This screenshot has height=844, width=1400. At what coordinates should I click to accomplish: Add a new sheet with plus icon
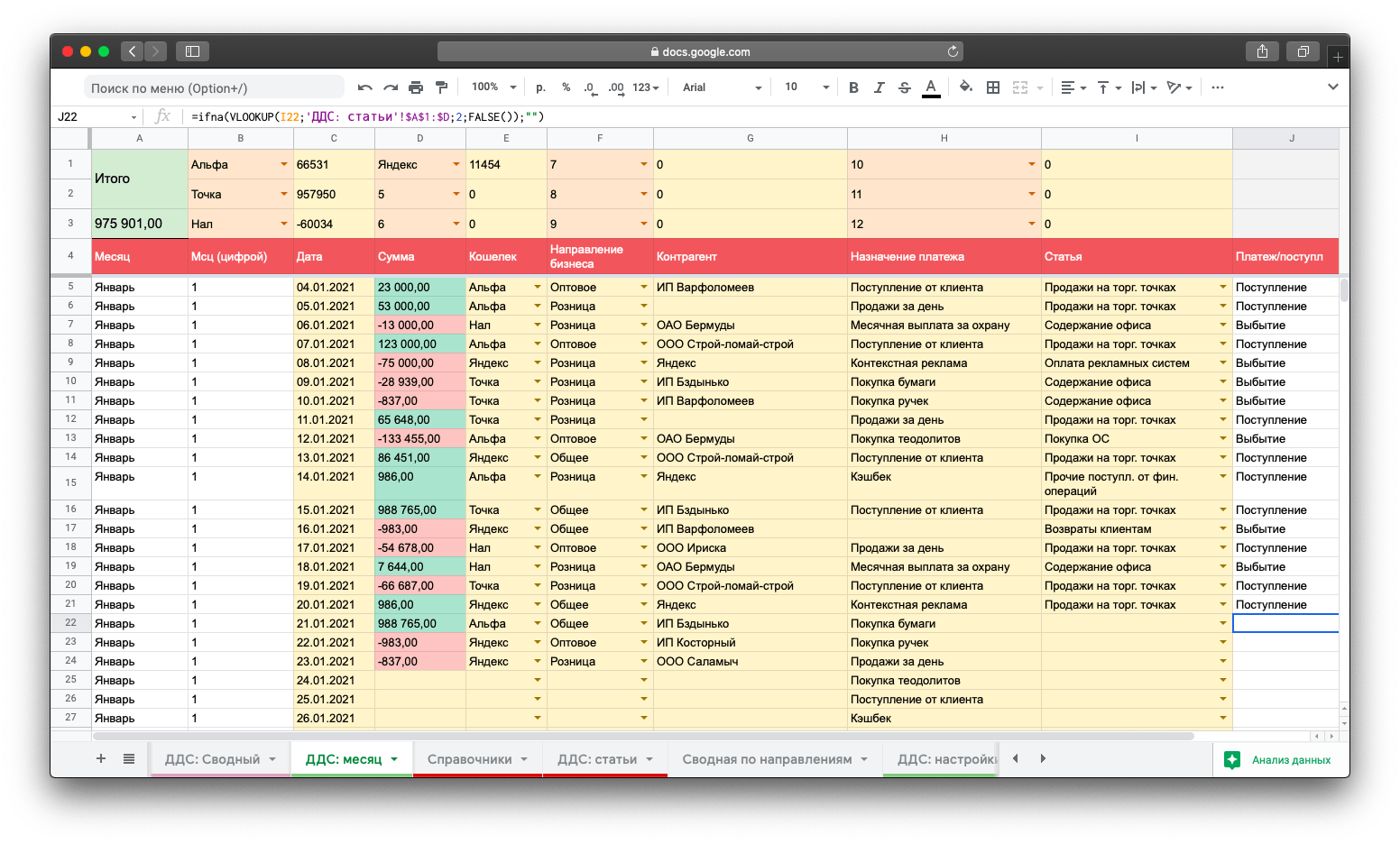pyautogui.click(x=101, y=759)
